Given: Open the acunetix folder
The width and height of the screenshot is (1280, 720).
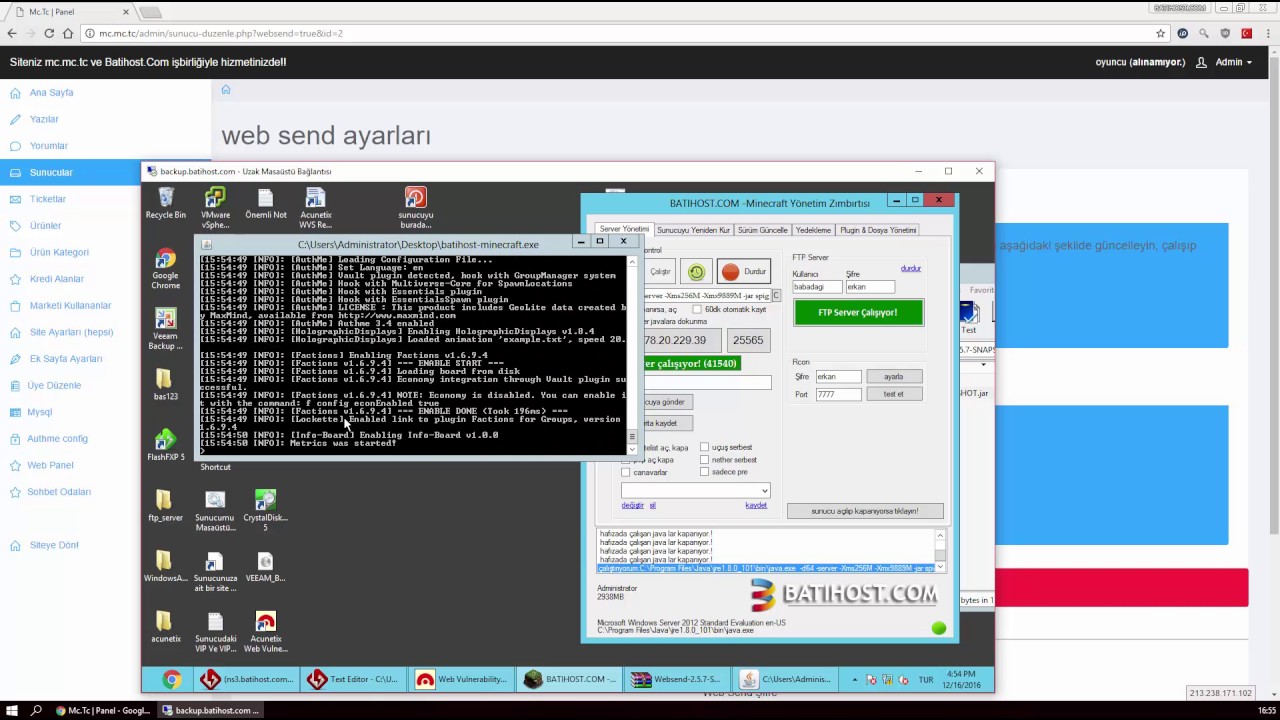Looking at the screenshot, I should coord(166,626).
